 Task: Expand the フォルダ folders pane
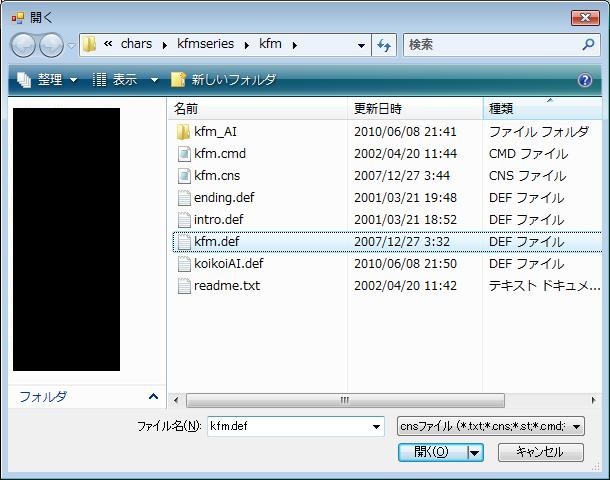153,397
